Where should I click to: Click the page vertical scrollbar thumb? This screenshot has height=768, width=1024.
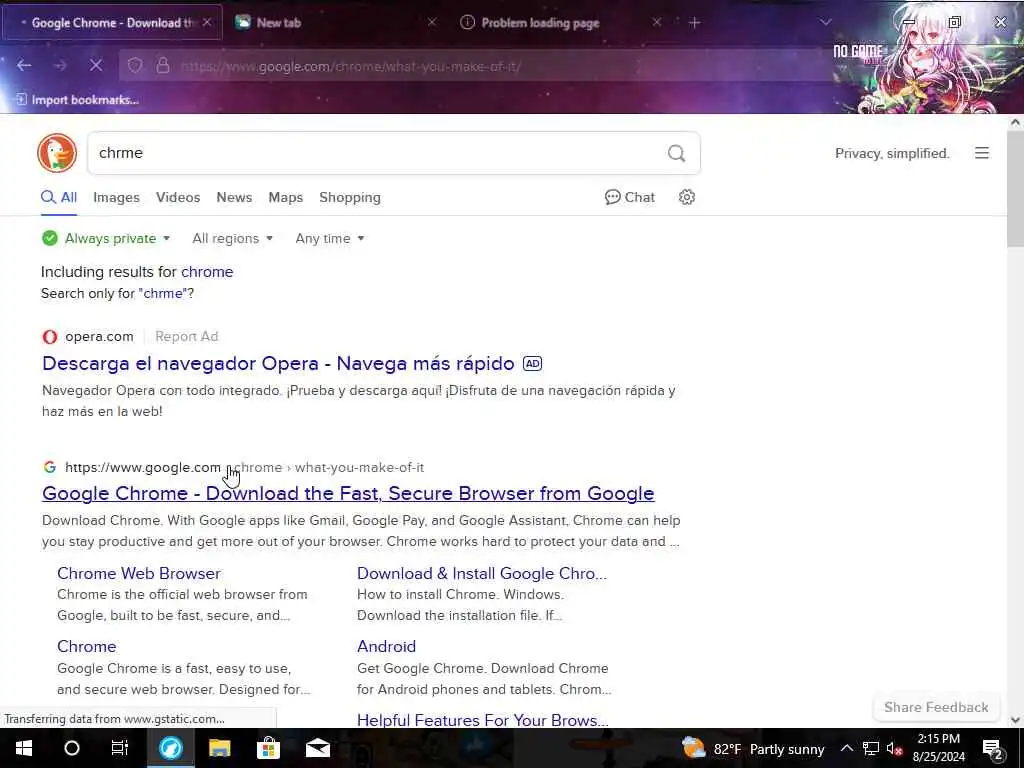1016,189
